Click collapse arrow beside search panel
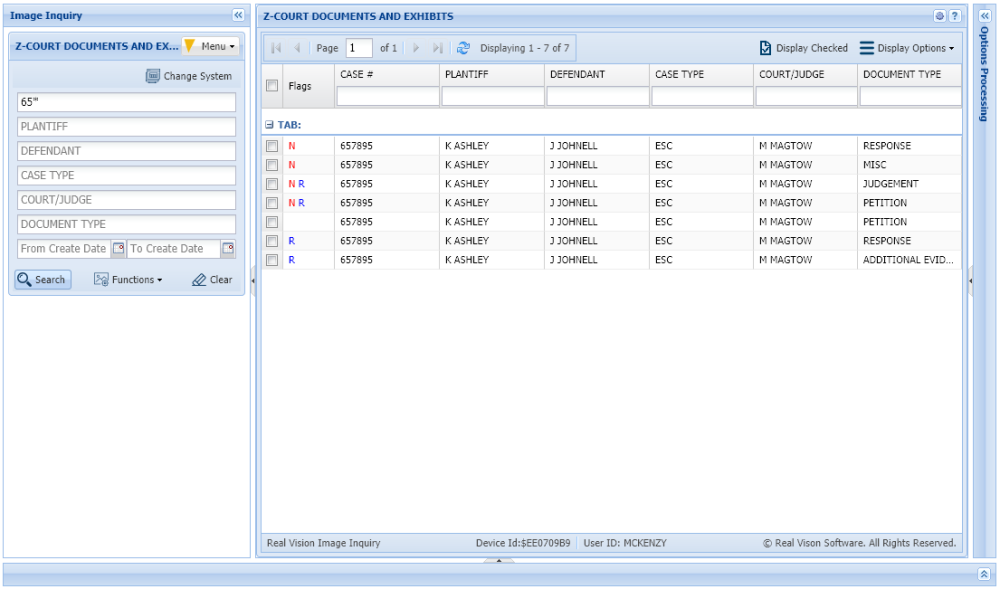 (x=253, y=280)
